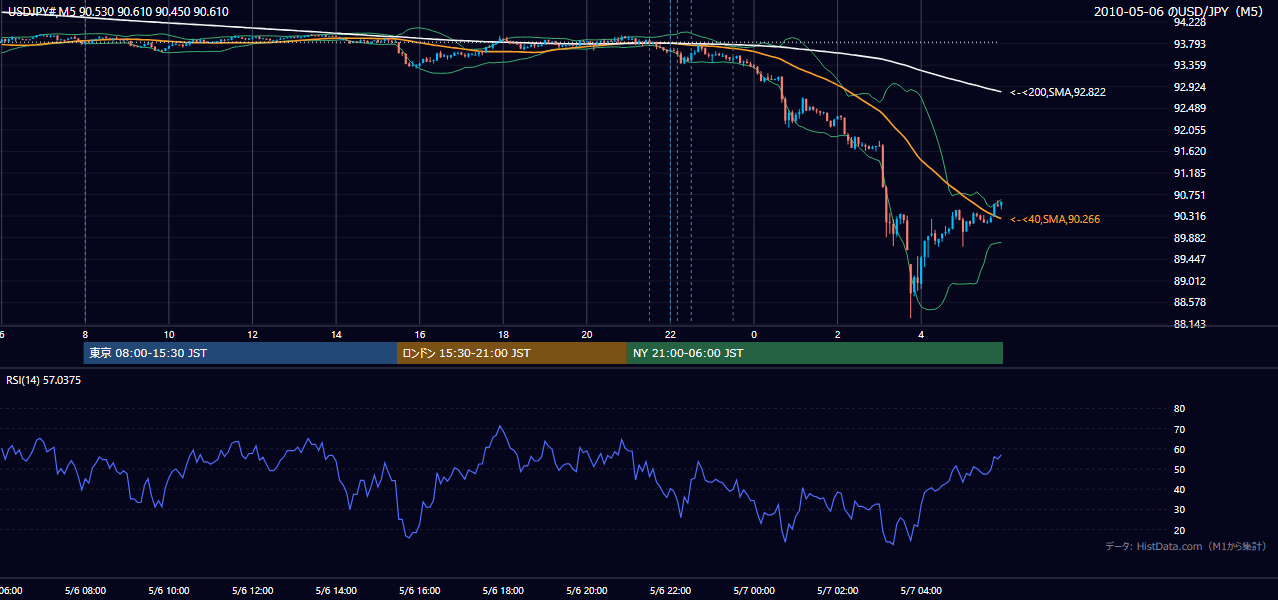1278x600 pixels.
Task: Click hour label 18 on chart time axis
Action: pos(504,335)
